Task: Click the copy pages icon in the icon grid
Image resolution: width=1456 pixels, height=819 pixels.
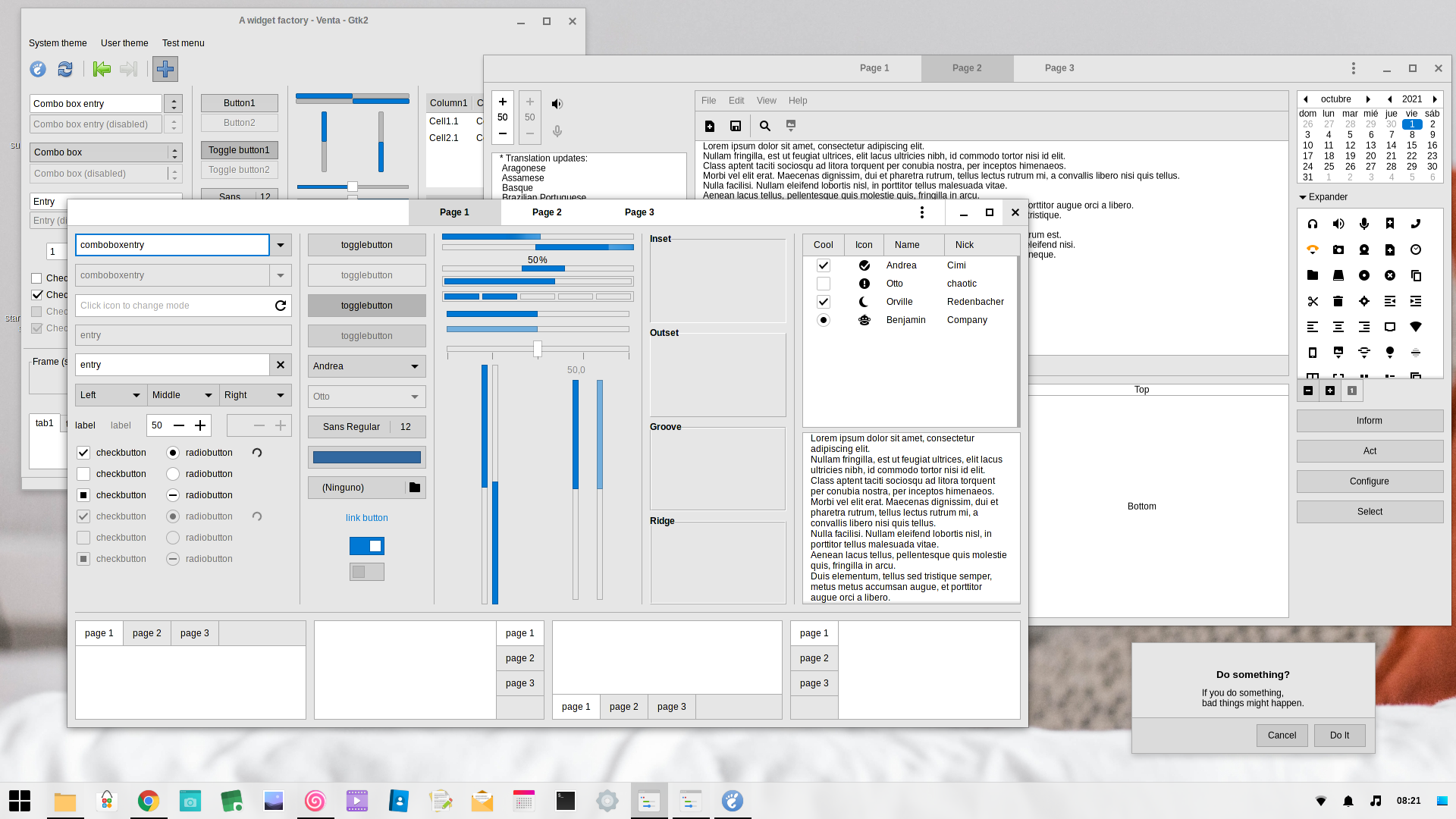Action: (x=1416, y=275)
